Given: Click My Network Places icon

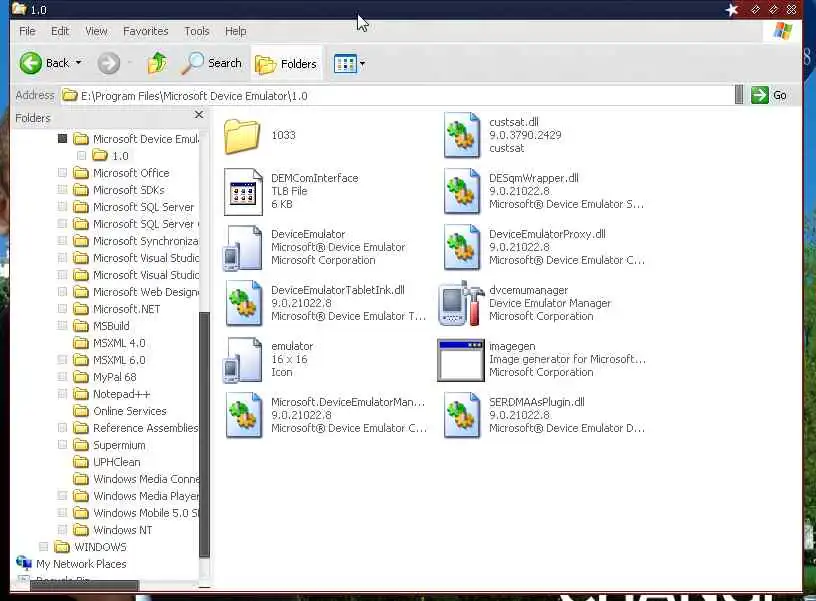Looking at the screenshot, I should [24, 563].
